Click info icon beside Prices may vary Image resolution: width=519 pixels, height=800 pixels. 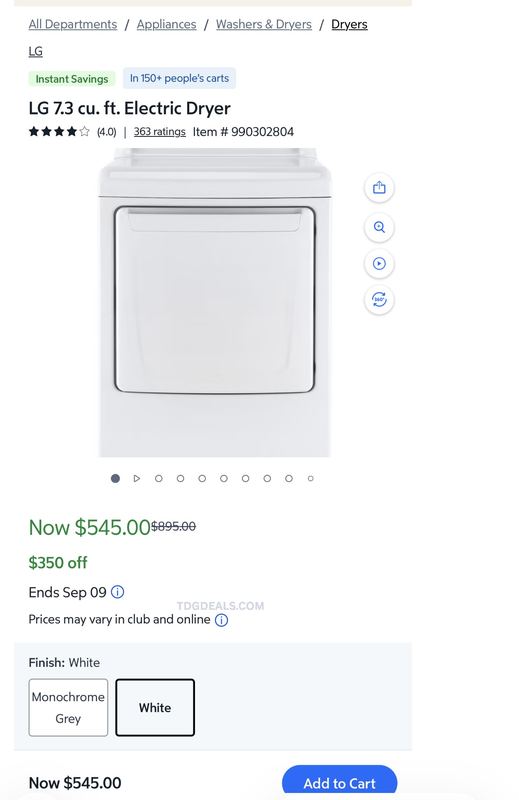click(x=221, y=620)
